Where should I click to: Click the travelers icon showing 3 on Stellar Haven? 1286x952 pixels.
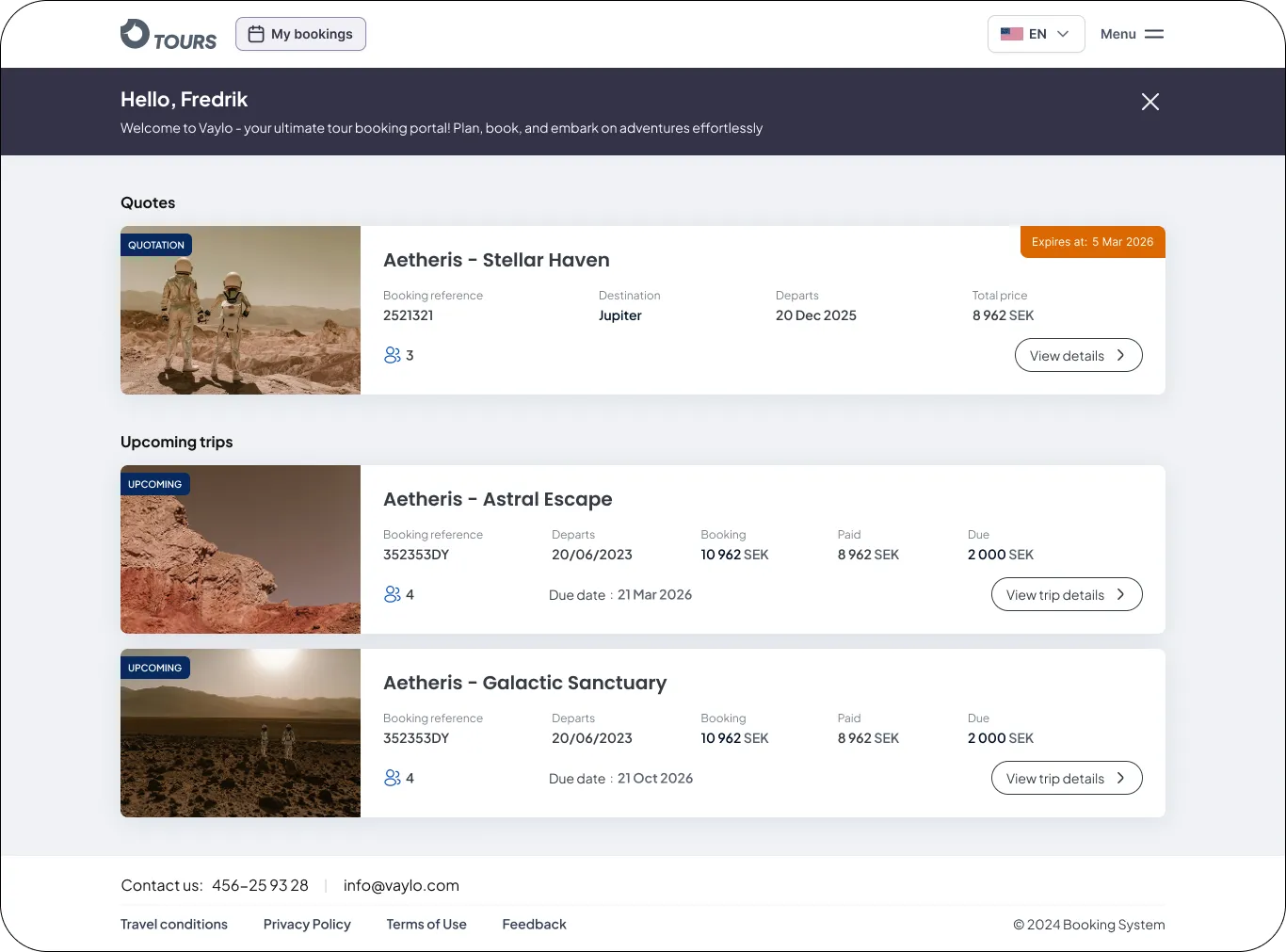[393, 355]
